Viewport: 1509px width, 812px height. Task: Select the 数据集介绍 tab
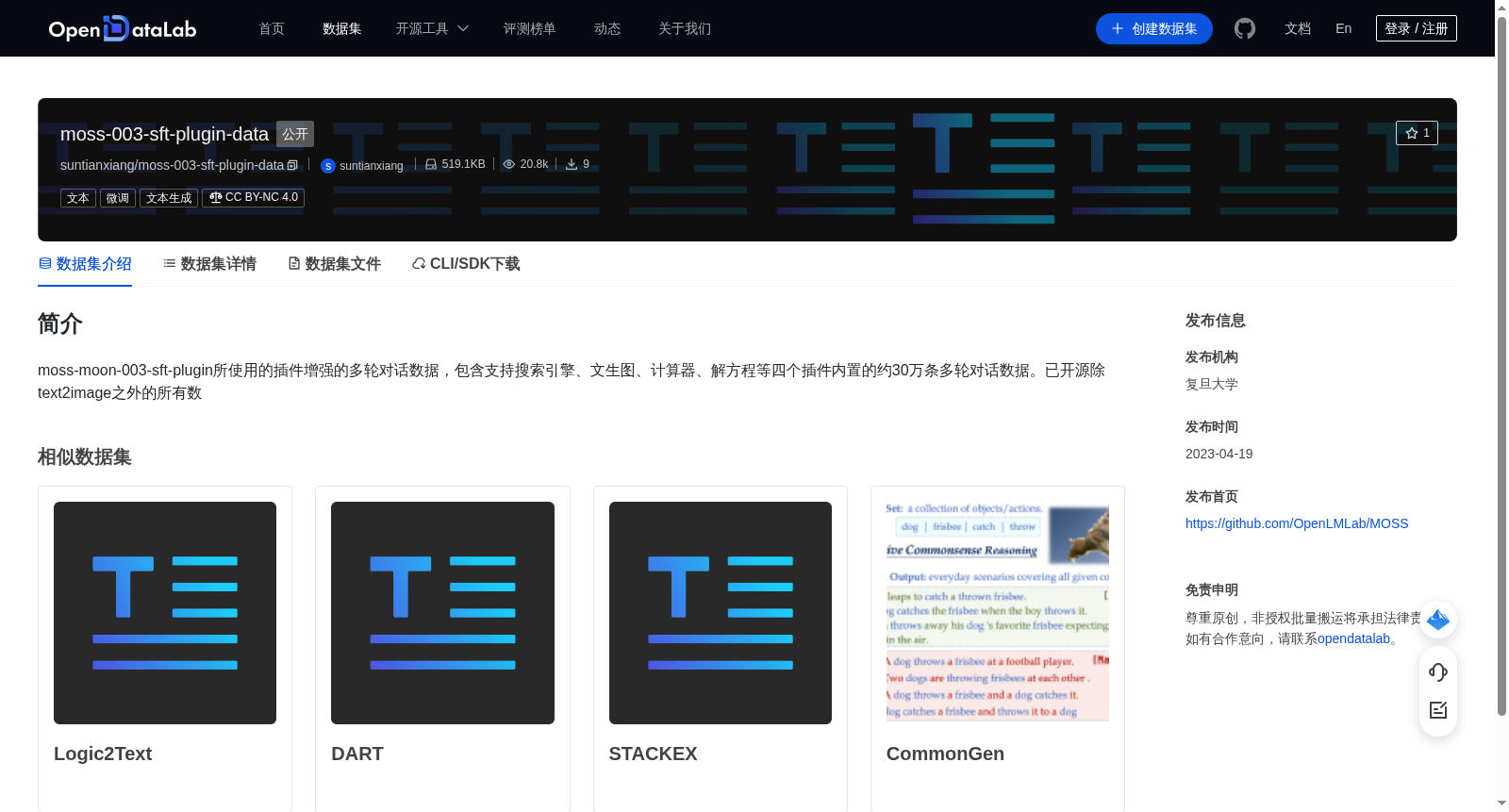(85, 264)
